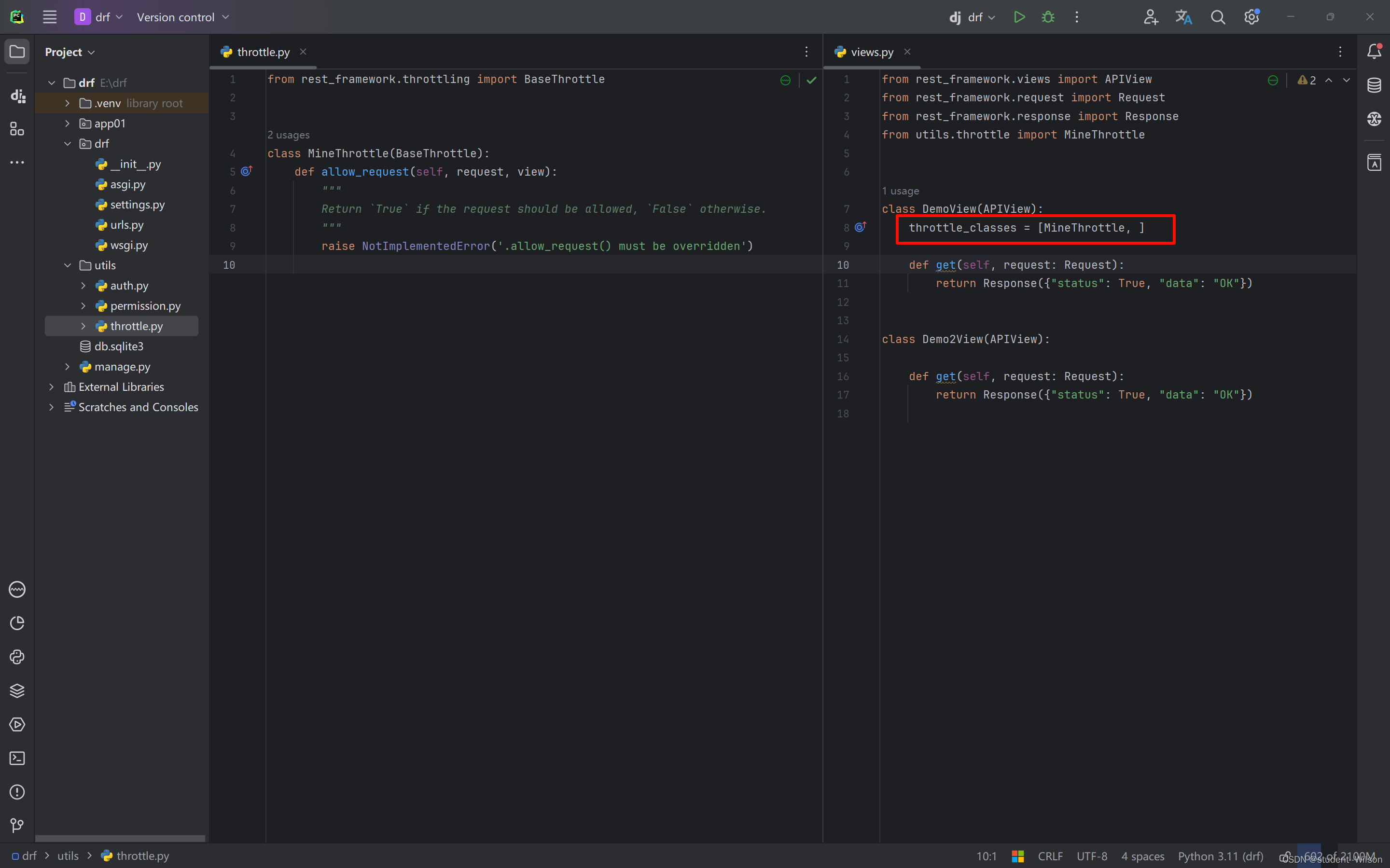This screenshot has height=868, width=1390.
Task: Open the Database tool window
Action: [1374, 85]
